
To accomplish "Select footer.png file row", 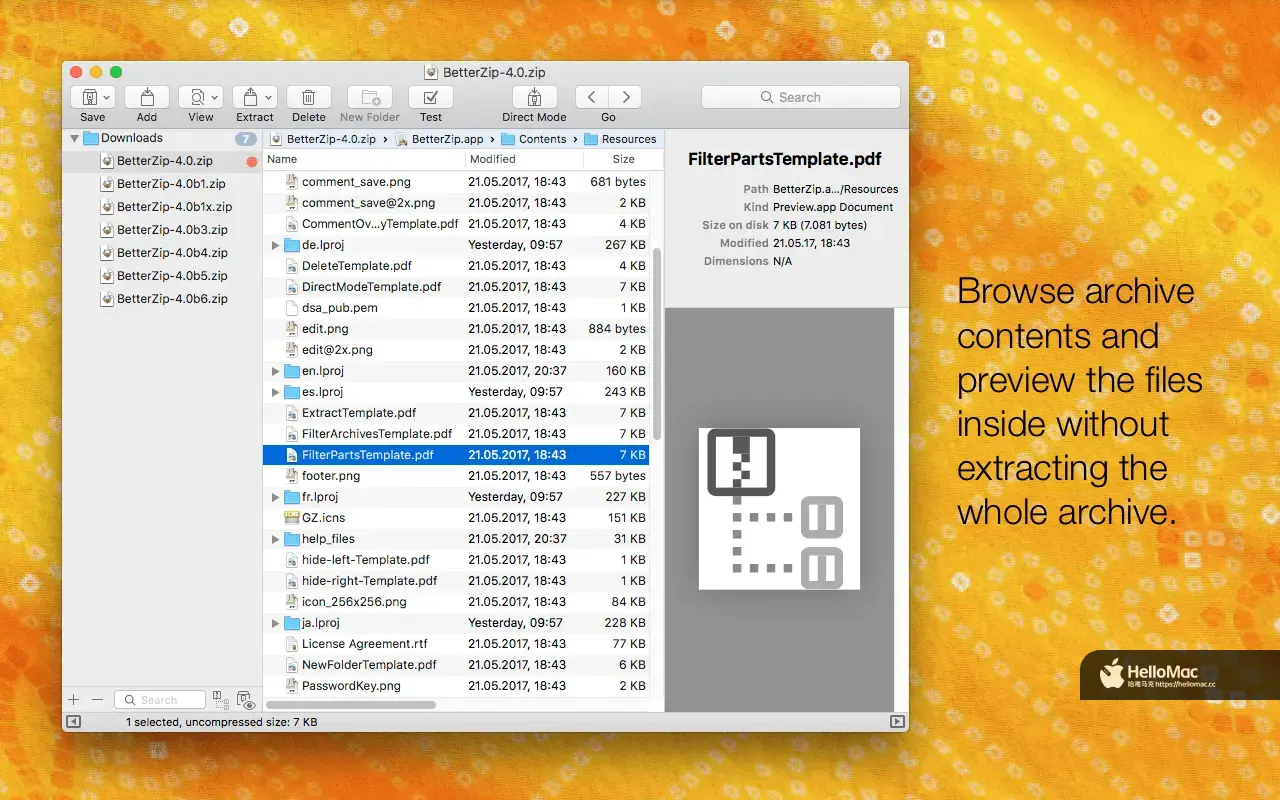I will click(457, 476).
